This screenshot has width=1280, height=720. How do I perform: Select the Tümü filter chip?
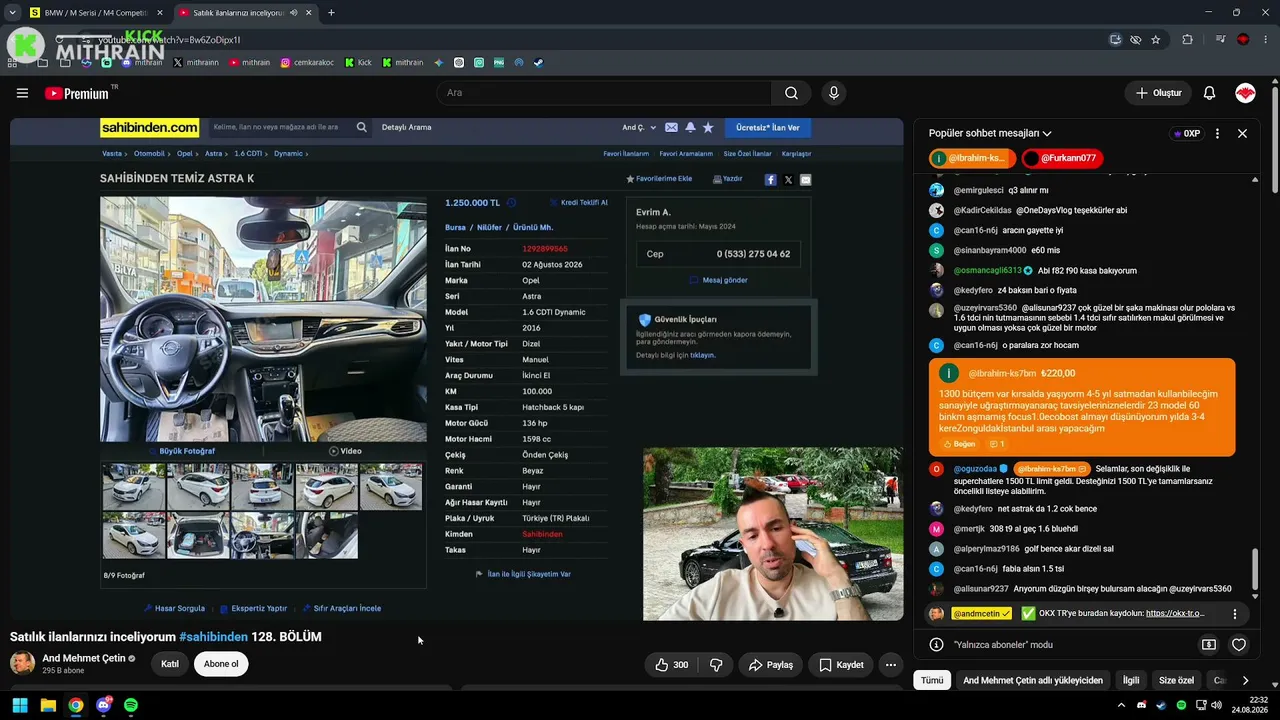pyautogui.click(x=932, y=680)
